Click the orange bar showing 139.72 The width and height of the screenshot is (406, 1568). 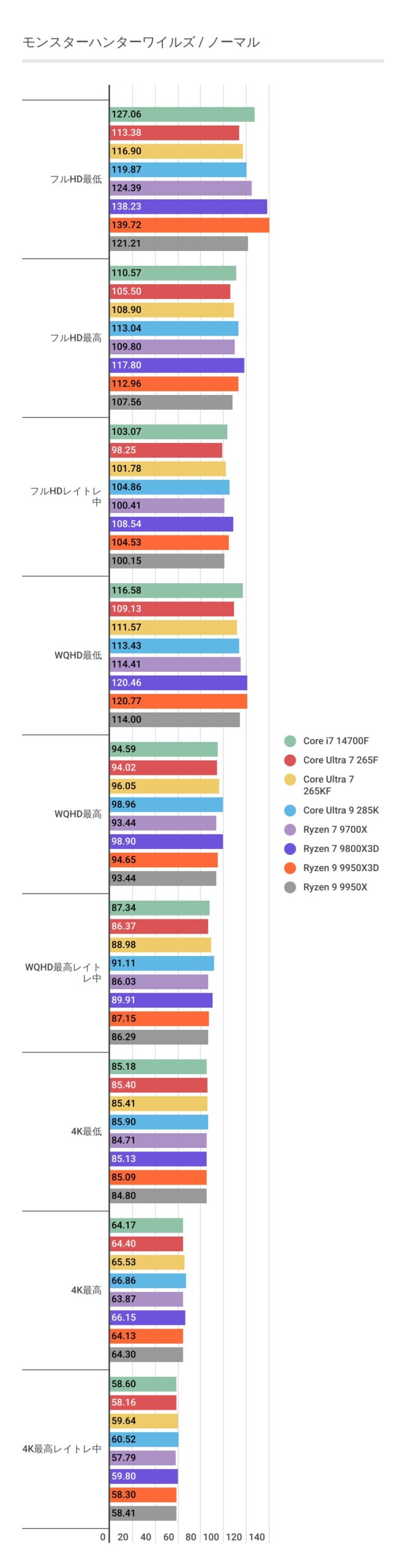tap(189, 225)
